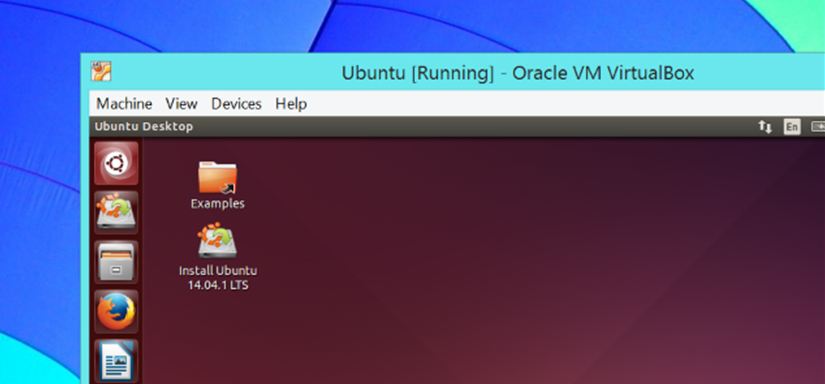
Task: Open the Help menu
Action: coord(291,104)
